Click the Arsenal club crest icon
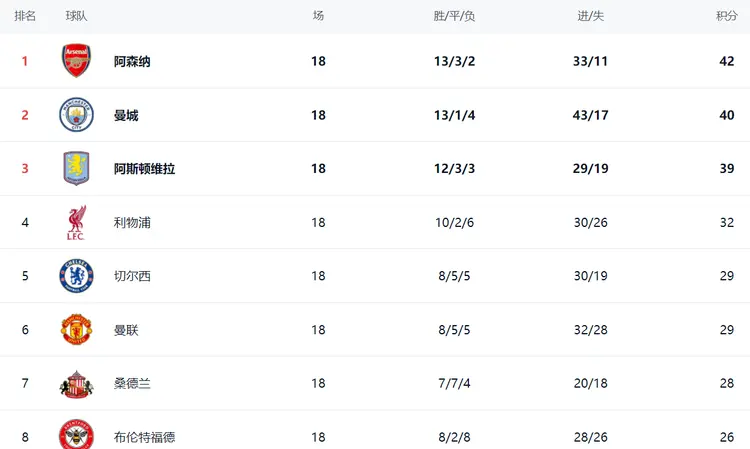750x449 pixels. [76, 61]
